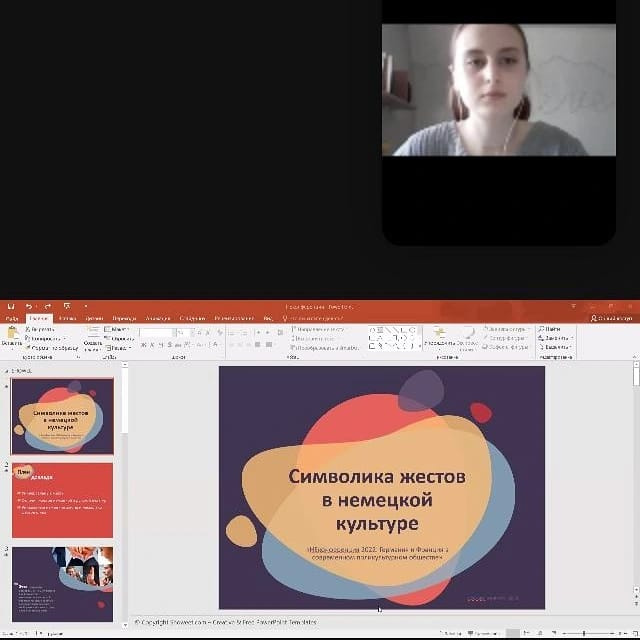The height and width of the screenshot is (640, 640).
Task: Switch to the Insert (Вставка) ribbon tab
Action: pos(67,318)
